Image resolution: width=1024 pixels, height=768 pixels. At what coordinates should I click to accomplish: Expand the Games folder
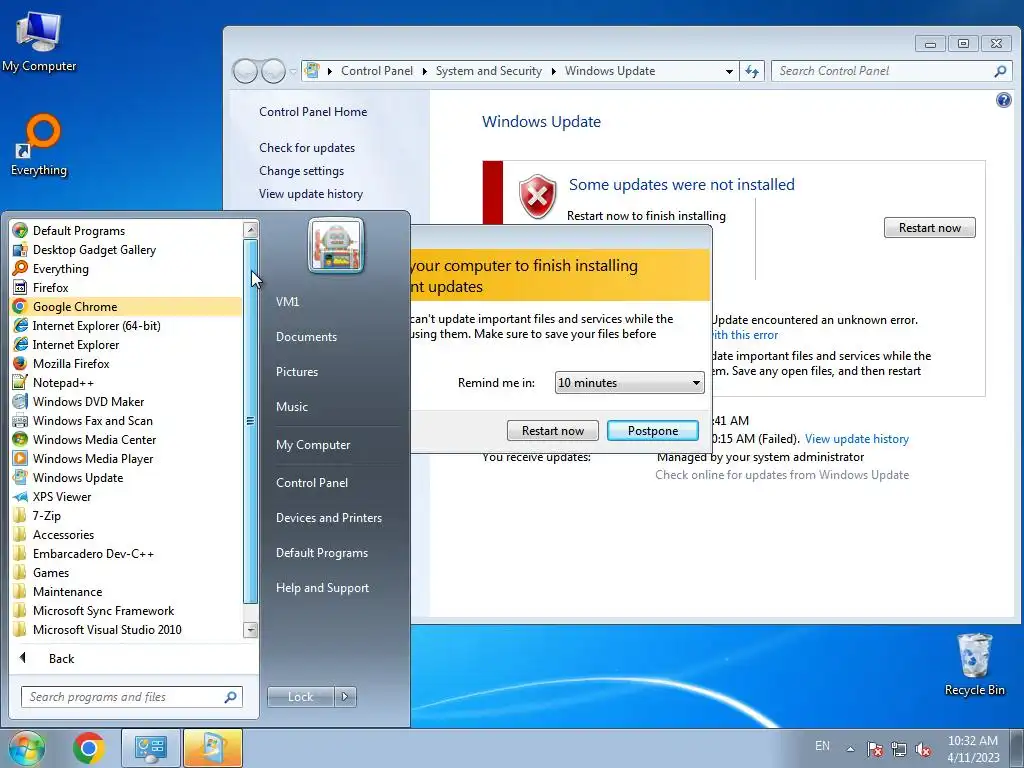click(x=41, y=572)
